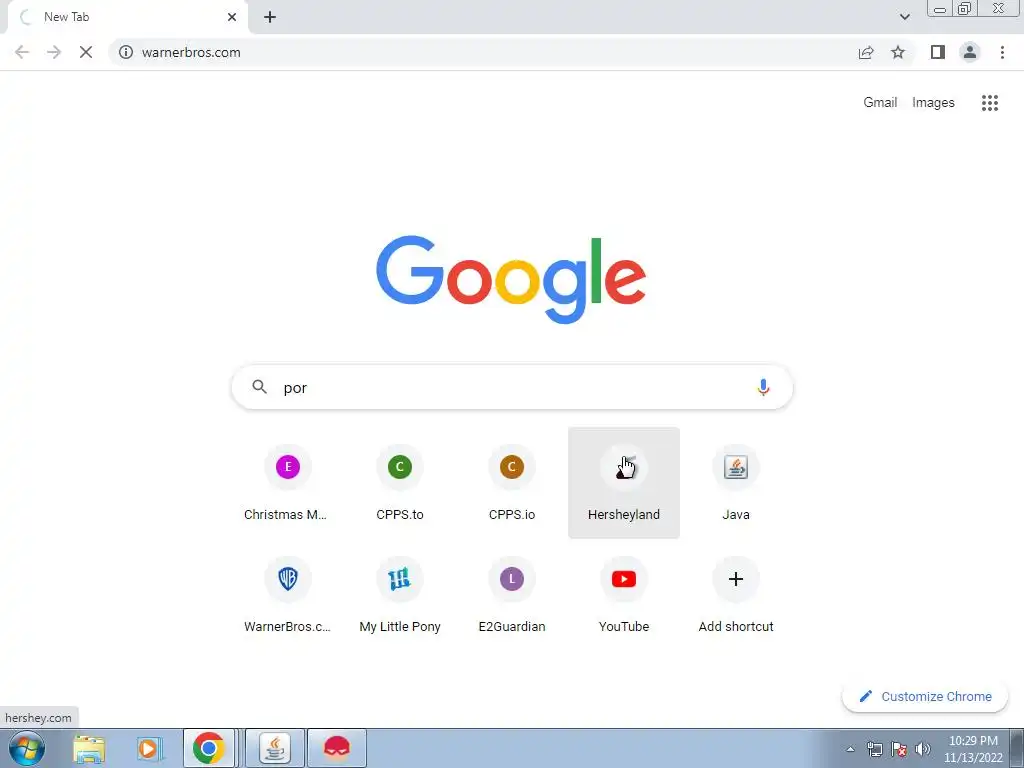Open a new tab with plus button
Screen dimensions: 1024x768
(x=270, y=17)
